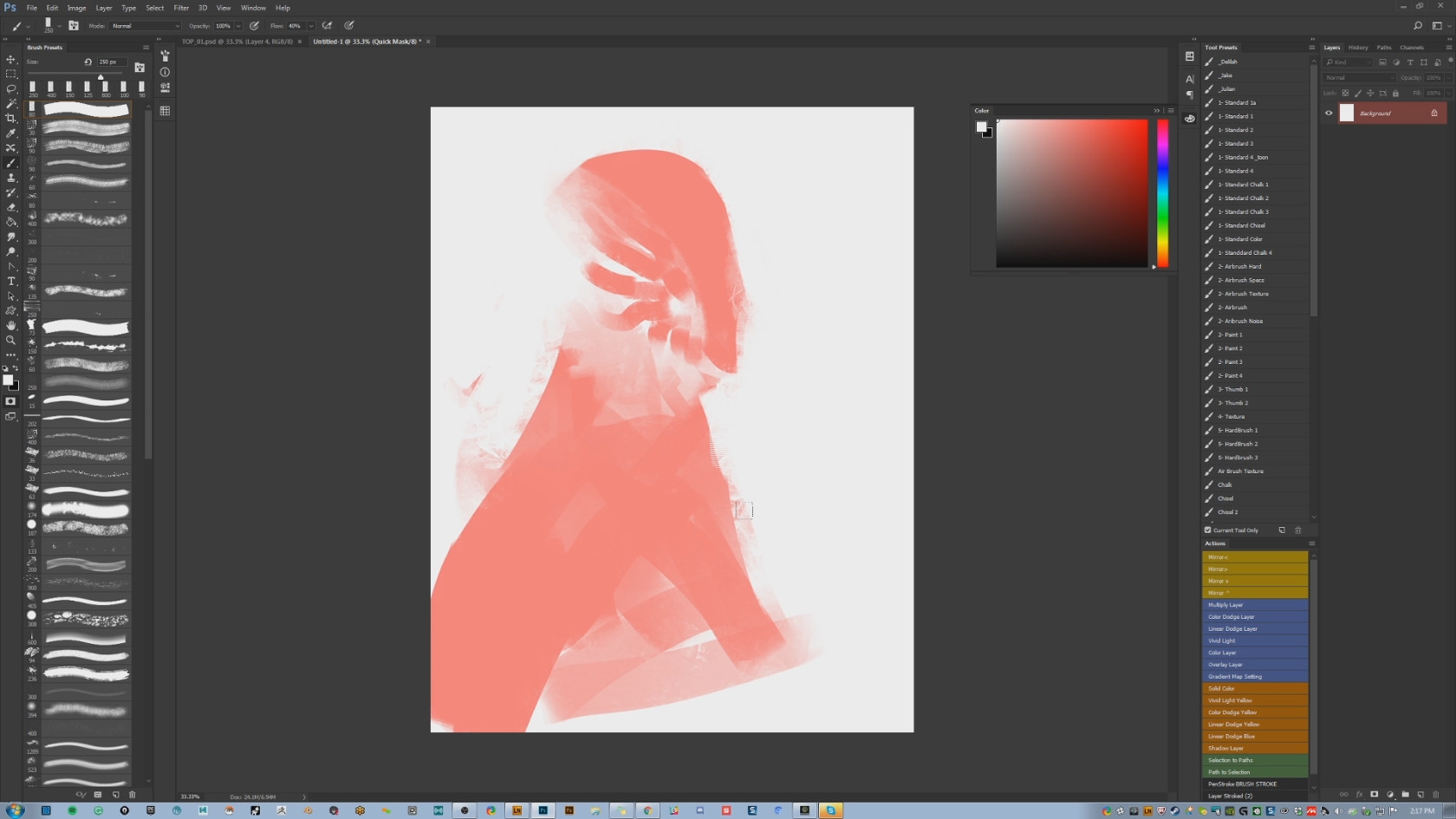The image size is (1456, 819).
Task: Expand the Opacity dropdown in options bar
Action: pos(238,26)
